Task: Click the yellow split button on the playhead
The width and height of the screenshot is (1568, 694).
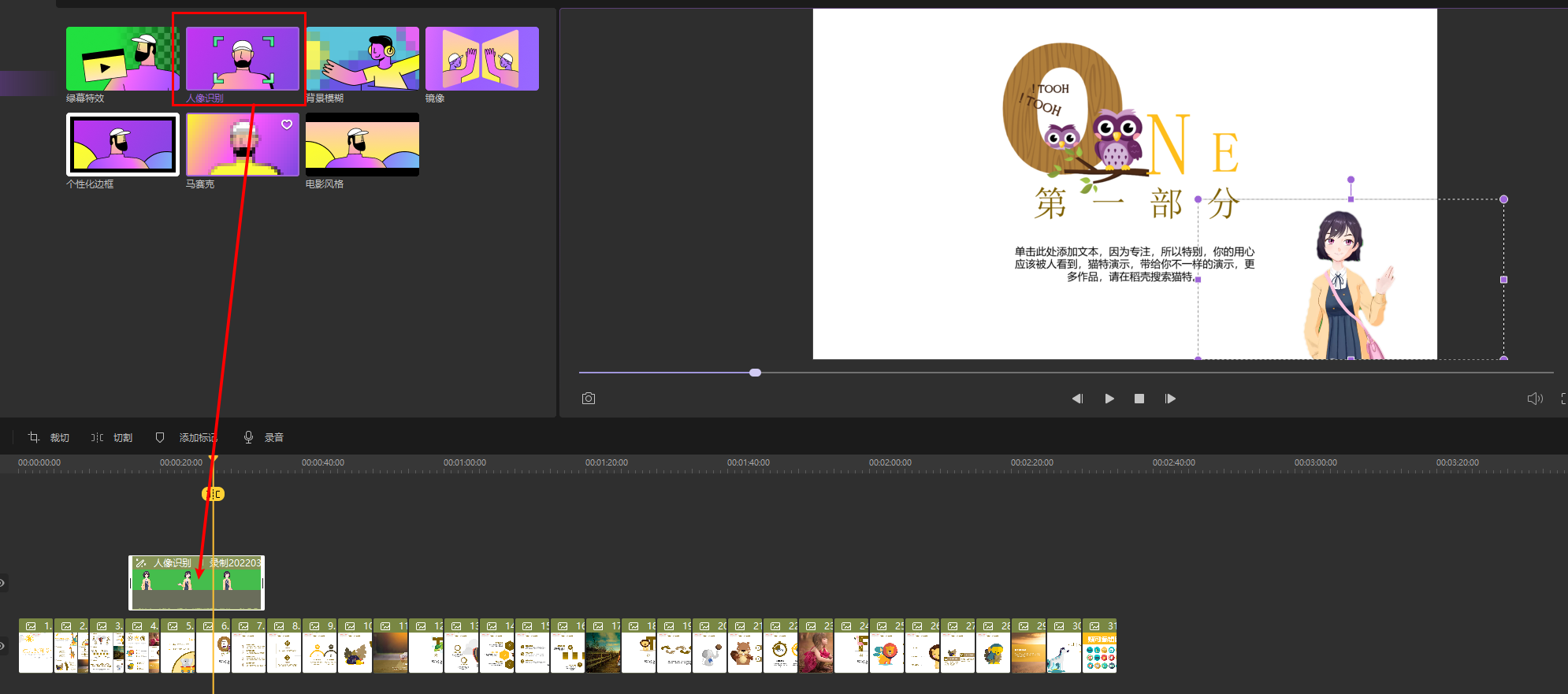Action: (213, 494)
